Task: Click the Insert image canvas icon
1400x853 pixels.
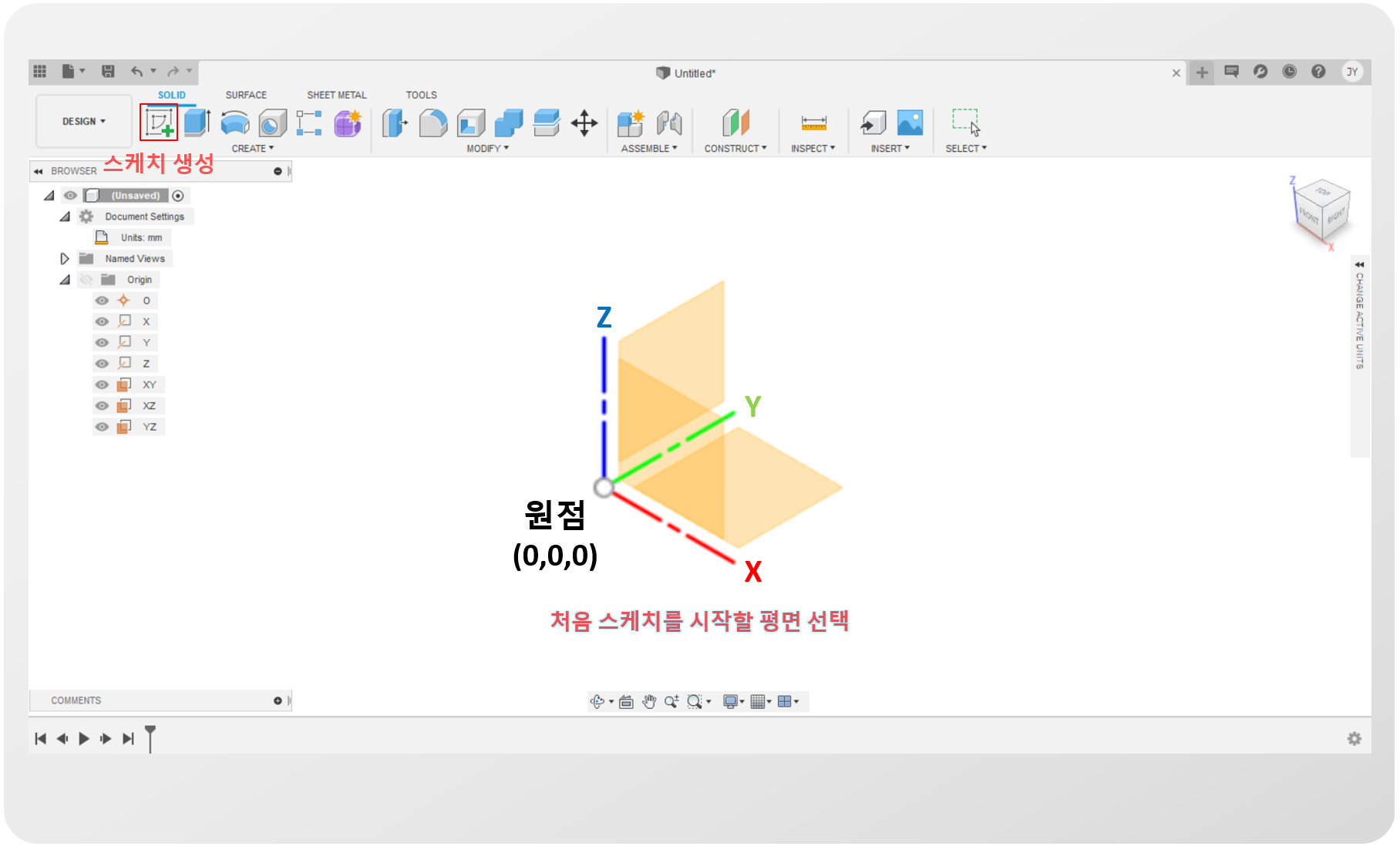Action: [x=910, y=123]
